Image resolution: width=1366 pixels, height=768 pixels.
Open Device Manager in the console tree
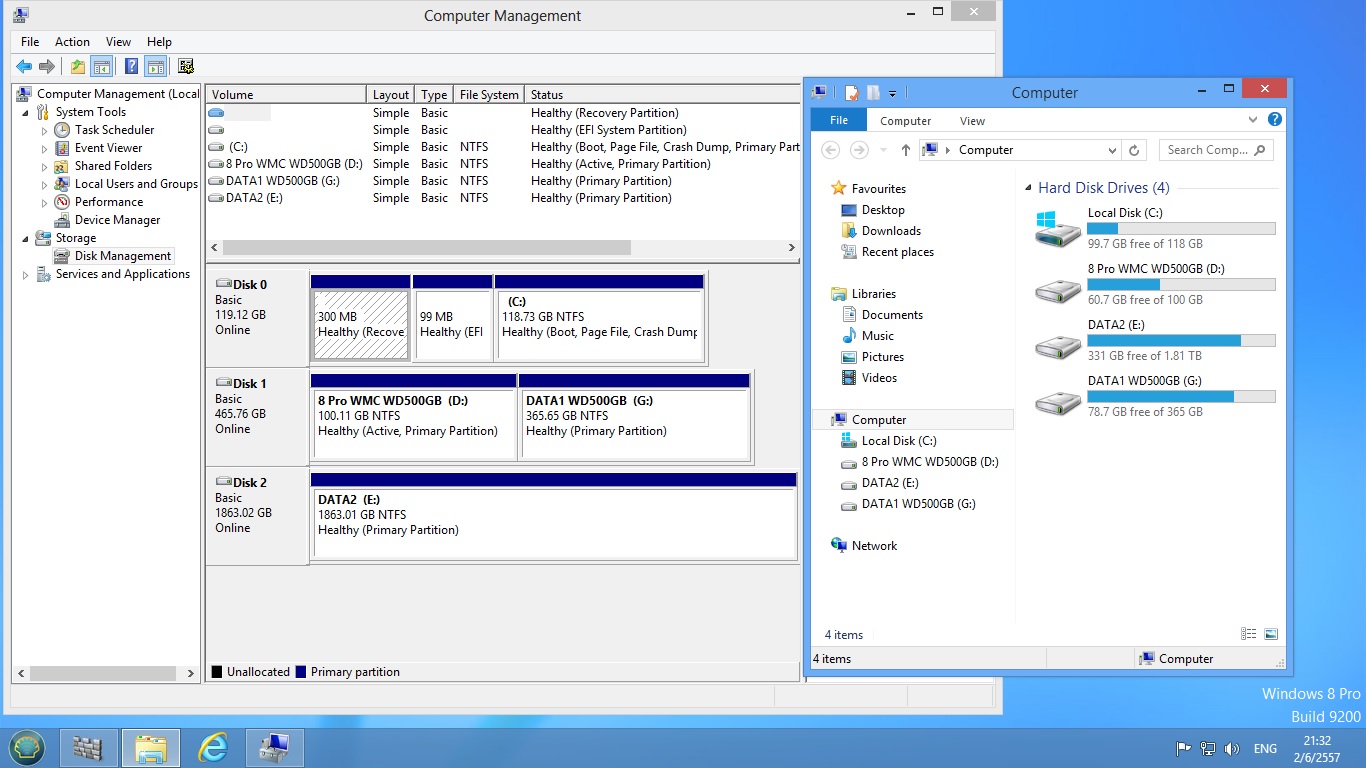(x=117, y=220)
